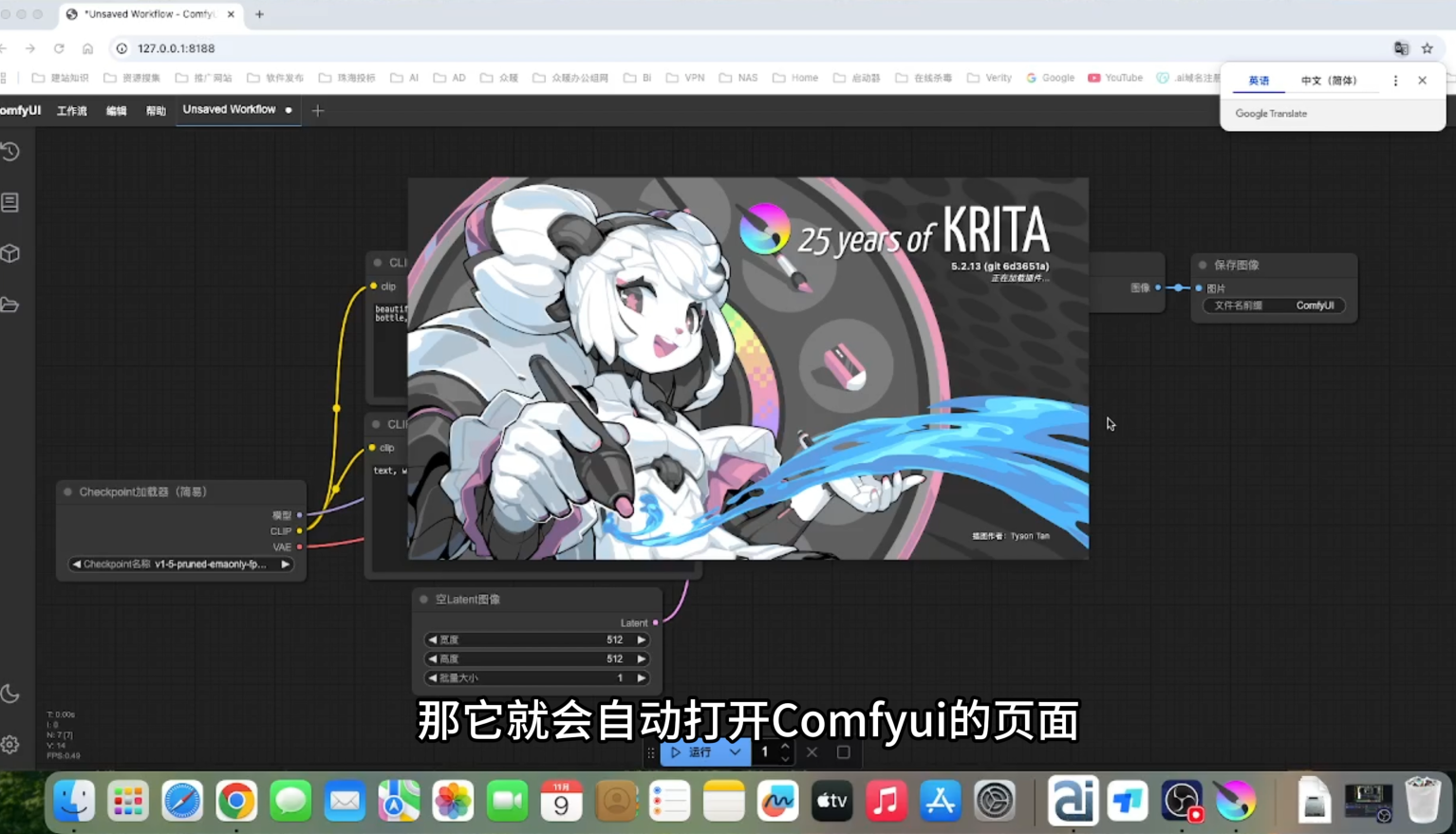Close the Google Translate popup

(x=1422, y=81)
